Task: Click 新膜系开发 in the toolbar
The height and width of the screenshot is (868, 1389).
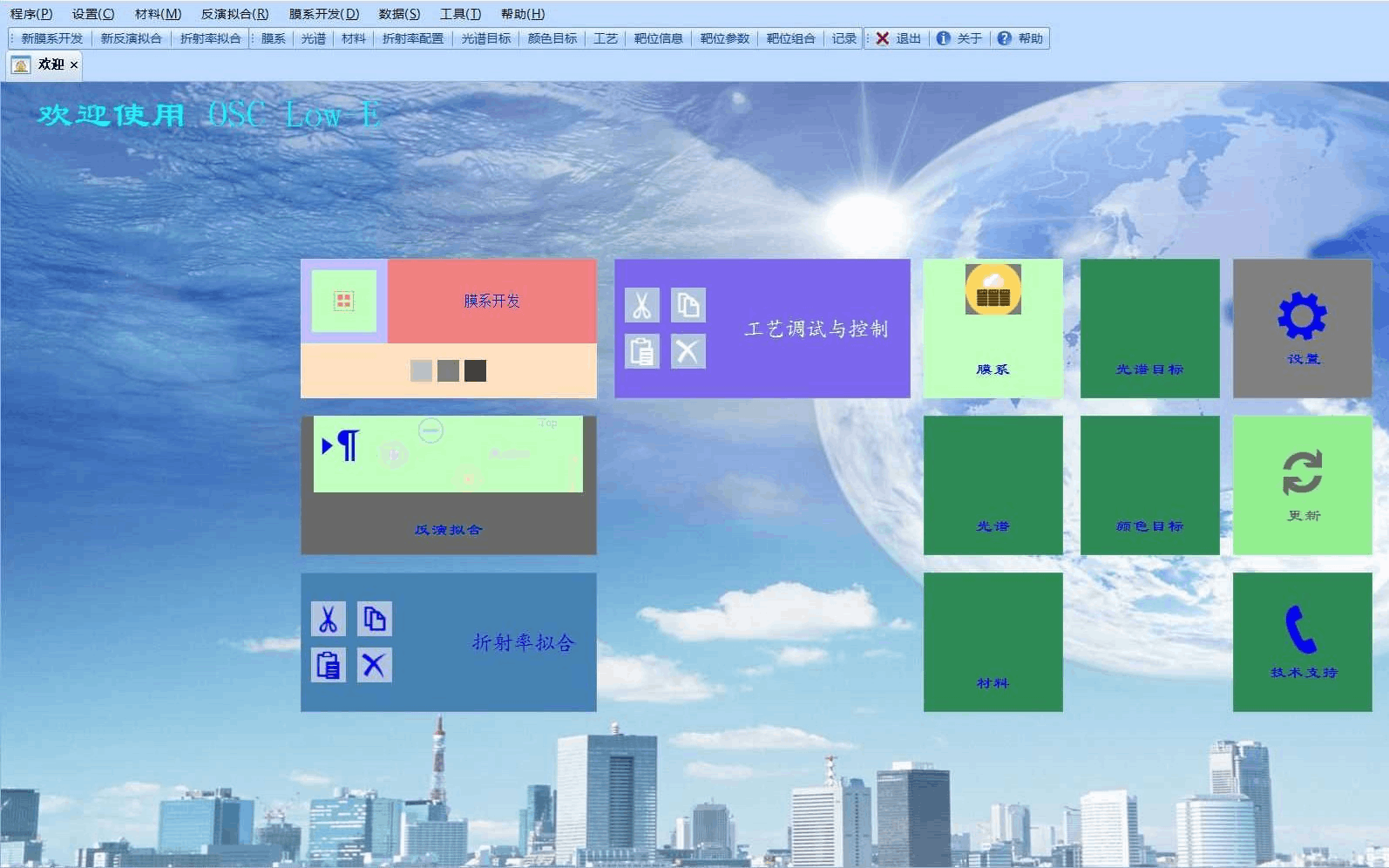Action: 52,38
